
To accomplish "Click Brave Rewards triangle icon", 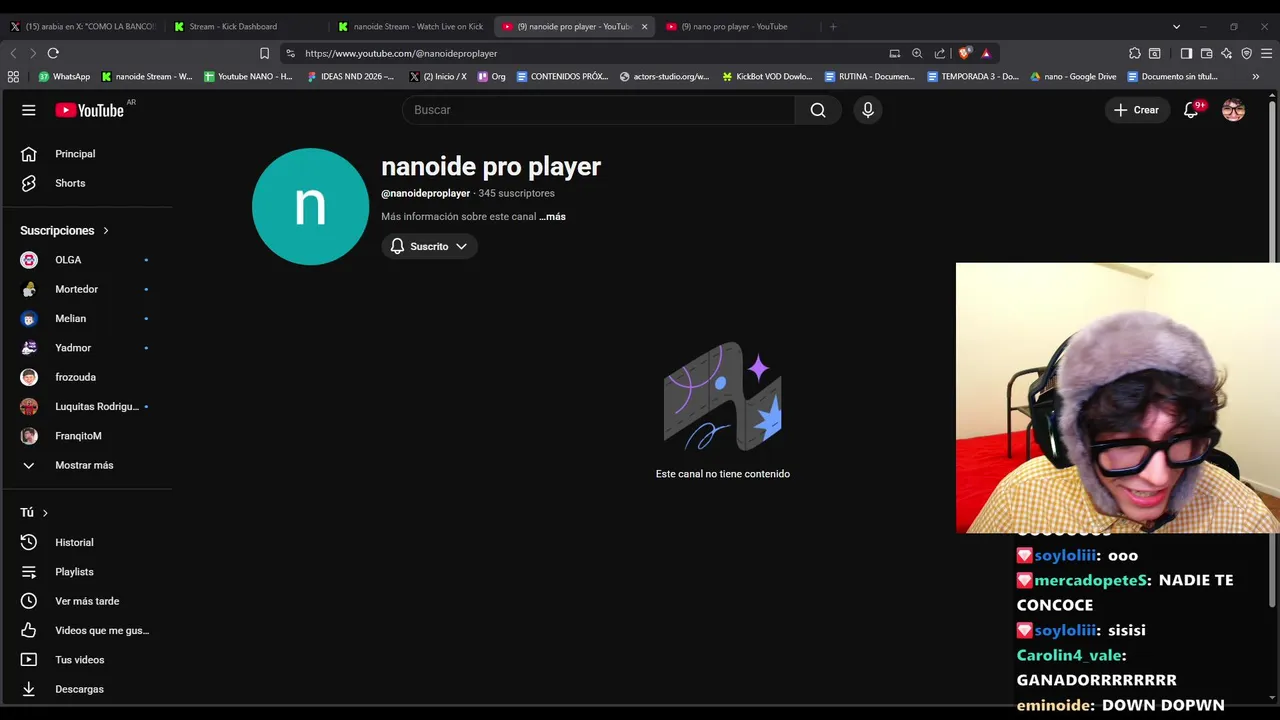I will [x=986, y=53].
